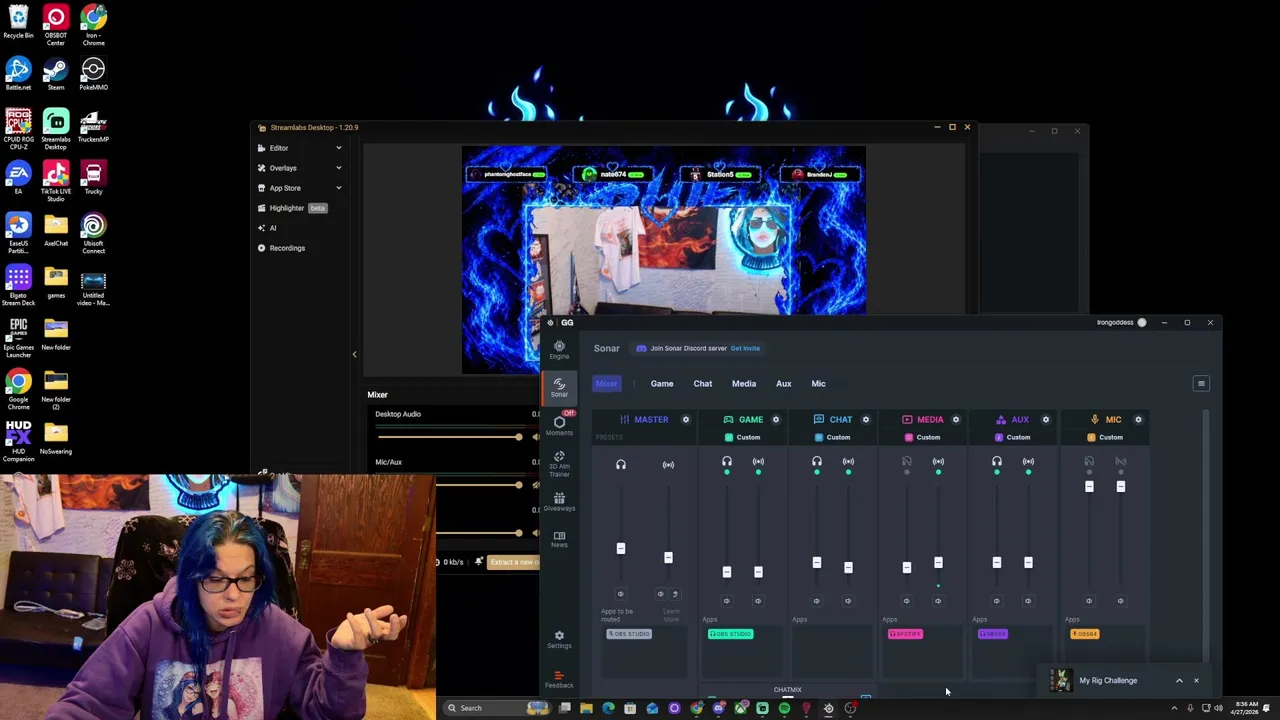Open the Engine section in GG sidebar
The image size is (1280, 720).
559,350
